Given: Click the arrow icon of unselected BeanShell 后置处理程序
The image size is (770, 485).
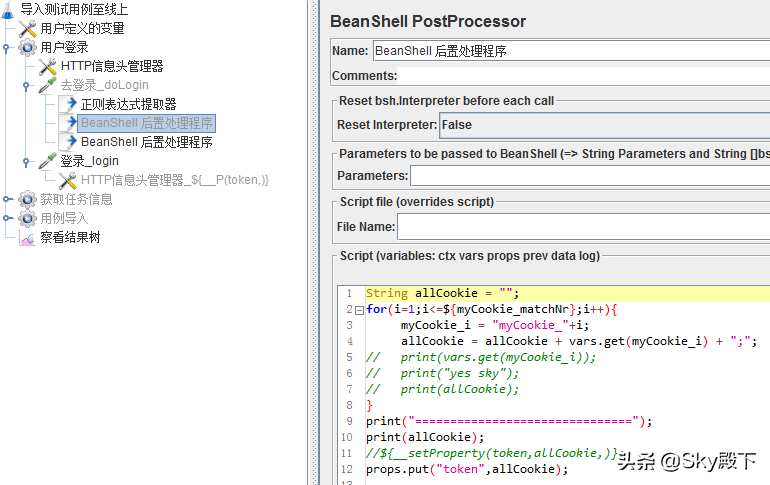Looking at the screenshot, I should (68, 142).
